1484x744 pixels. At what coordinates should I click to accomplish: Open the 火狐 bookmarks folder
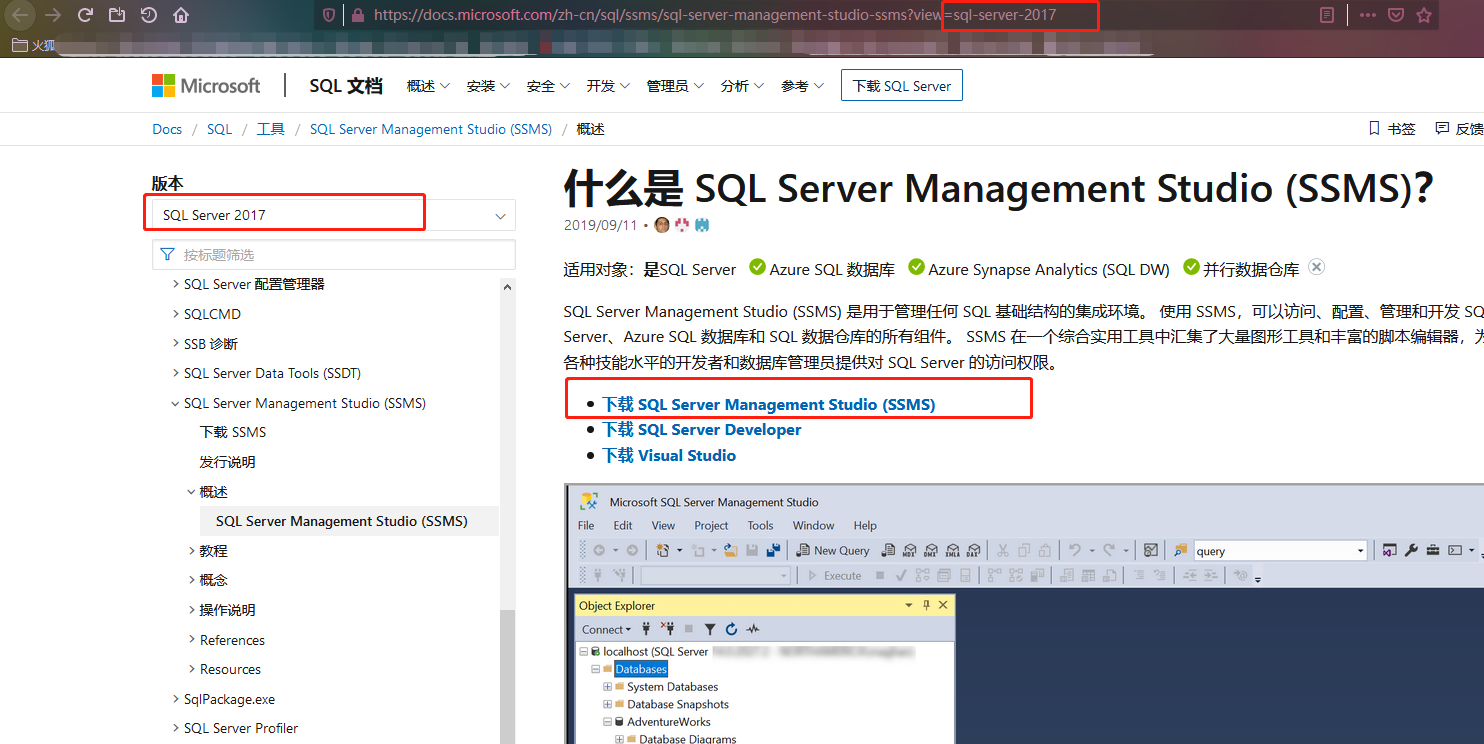click(34, 45)
